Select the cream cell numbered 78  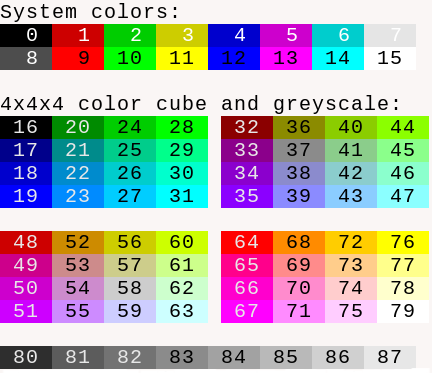[403, 288]
